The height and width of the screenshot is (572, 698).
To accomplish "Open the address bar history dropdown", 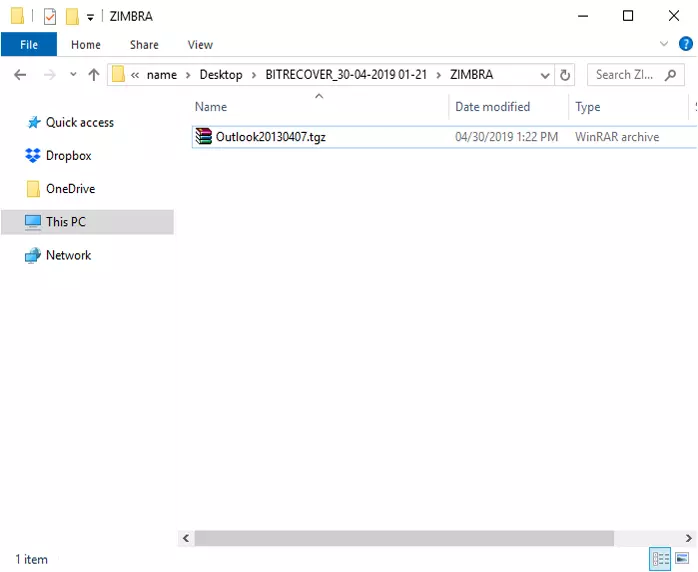I will tap(545, 75).
